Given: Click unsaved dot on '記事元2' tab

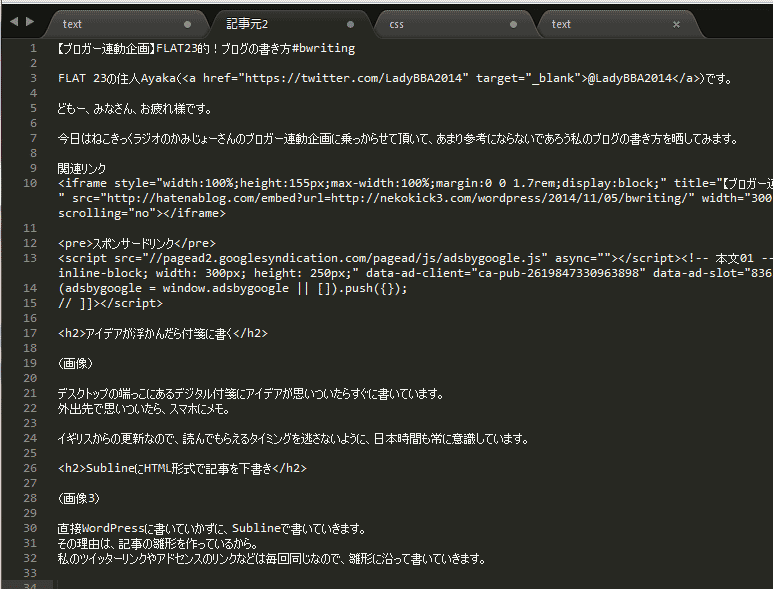Looking at the screenshot, I should [350, 24].
